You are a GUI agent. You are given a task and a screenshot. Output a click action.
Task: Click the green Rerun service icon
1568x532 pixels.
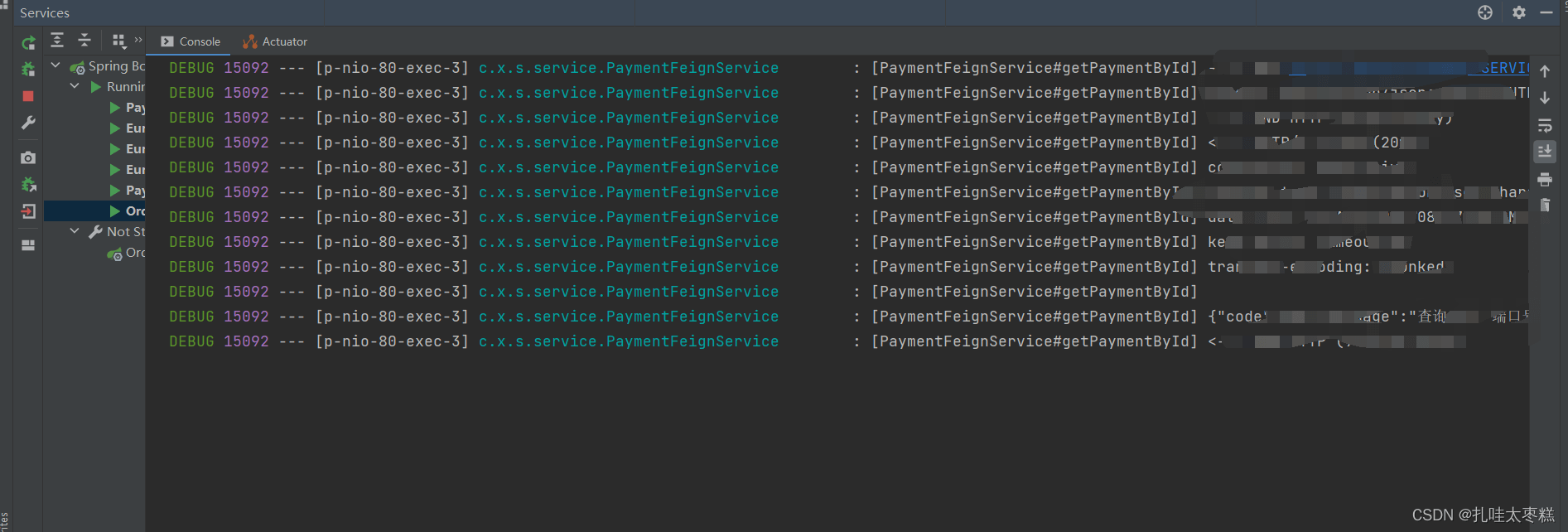[x=28, y=43]
